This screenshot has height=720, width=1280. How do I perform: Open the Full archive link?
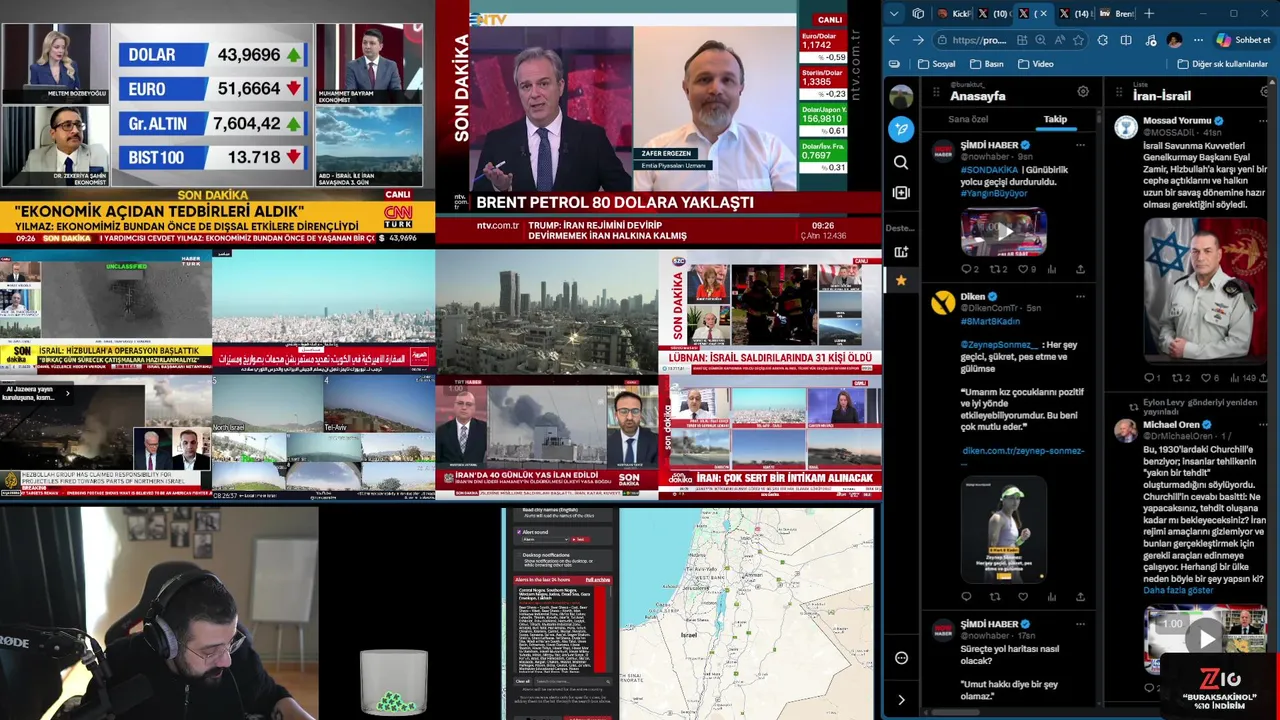coord(598,580)
